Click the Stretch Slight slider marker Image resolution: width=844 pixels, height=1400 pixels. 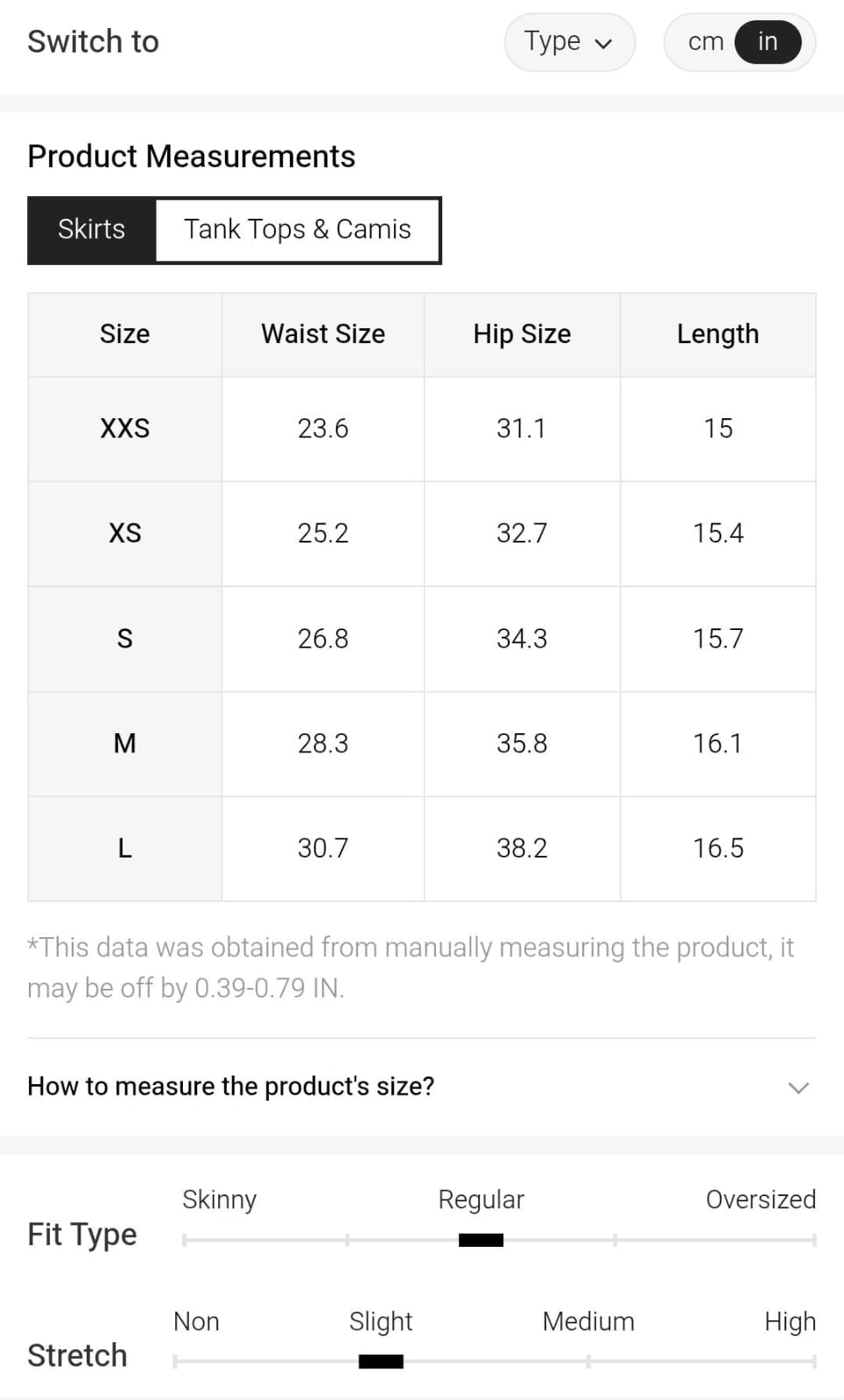[x=381, y=1361]
